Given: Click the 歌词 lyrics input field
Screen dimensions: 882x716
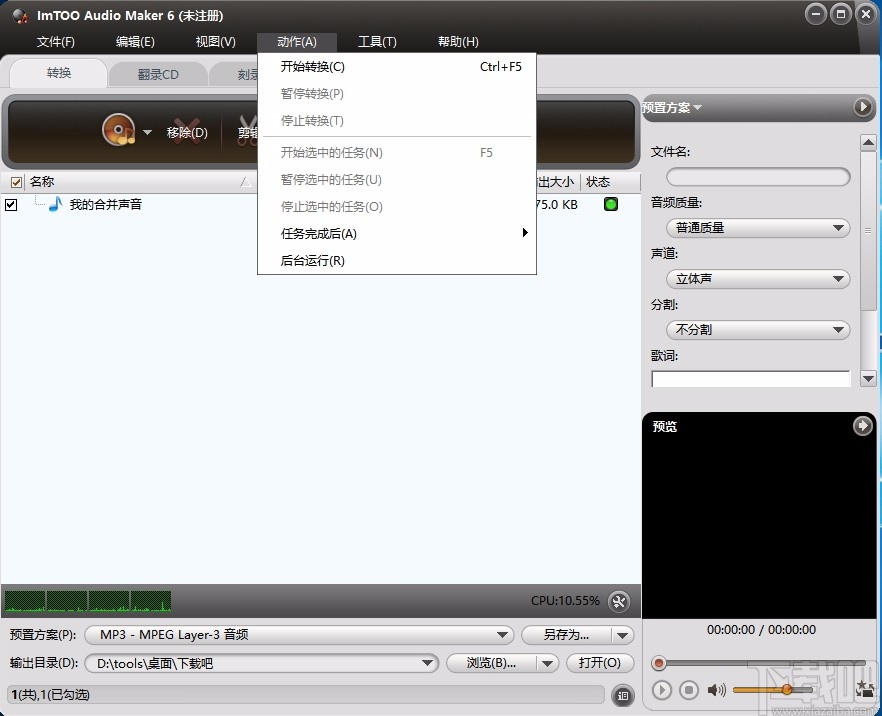Looking at the screenshot, I should coord(750,378).
